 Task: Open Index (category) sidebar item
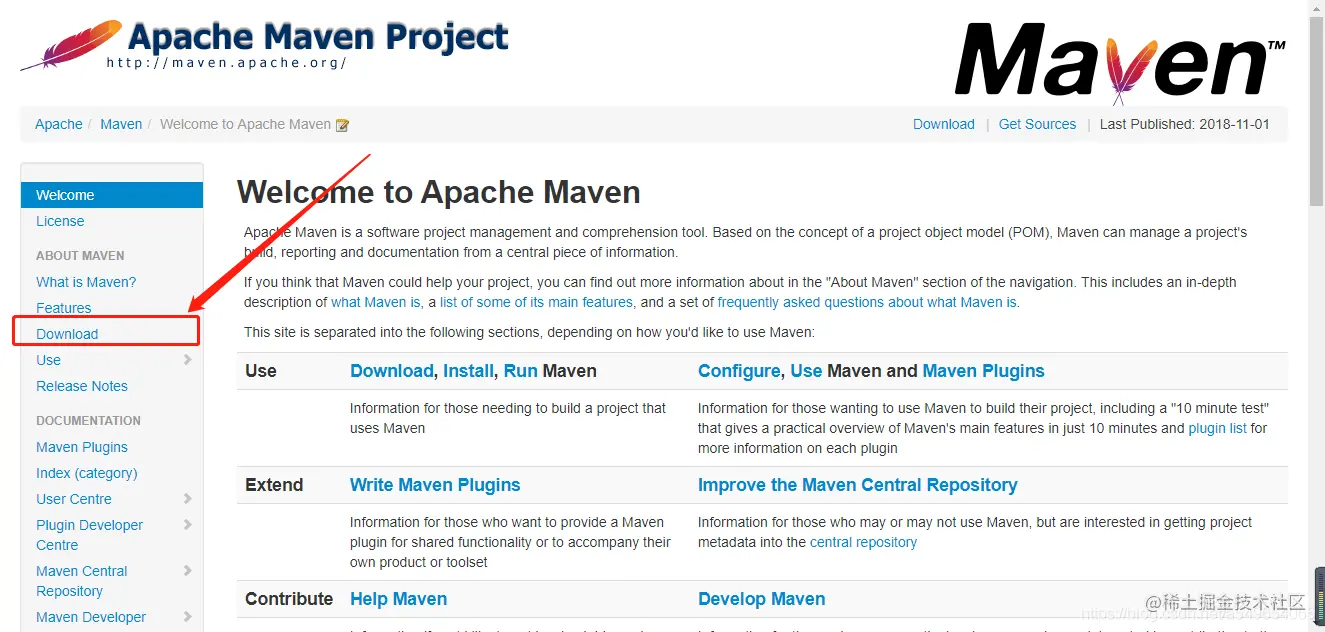coord(87,473)
